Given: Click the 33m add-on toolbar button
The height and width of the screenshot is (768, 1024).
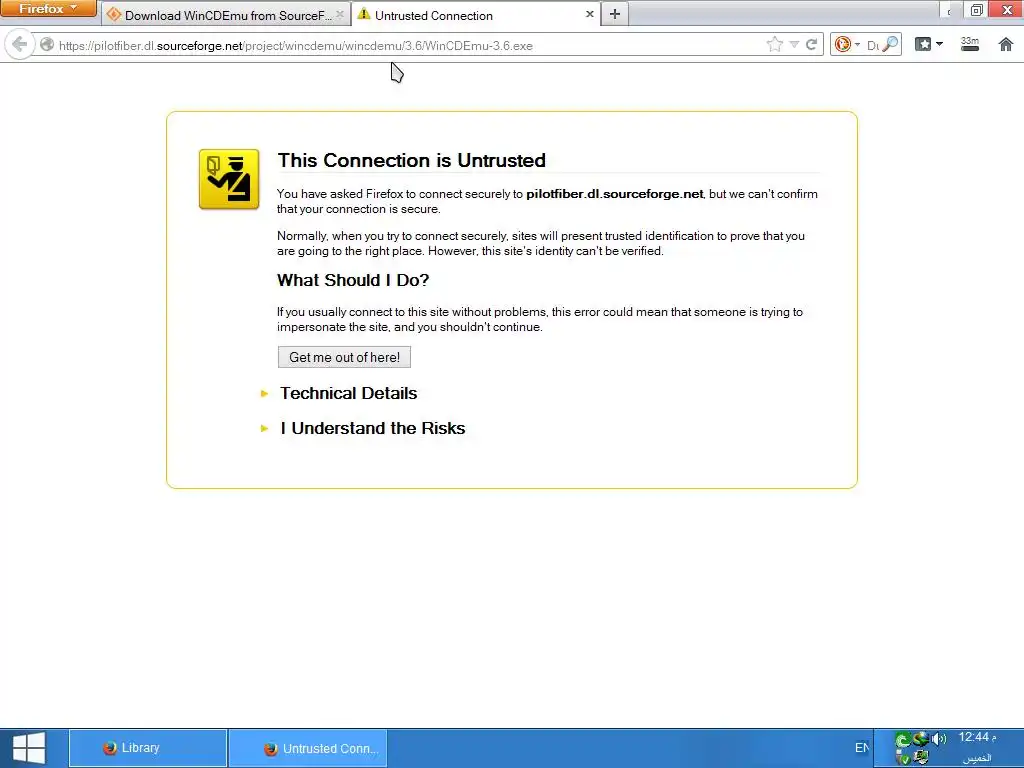Looking at the screenshot, I should coord(970,44).
